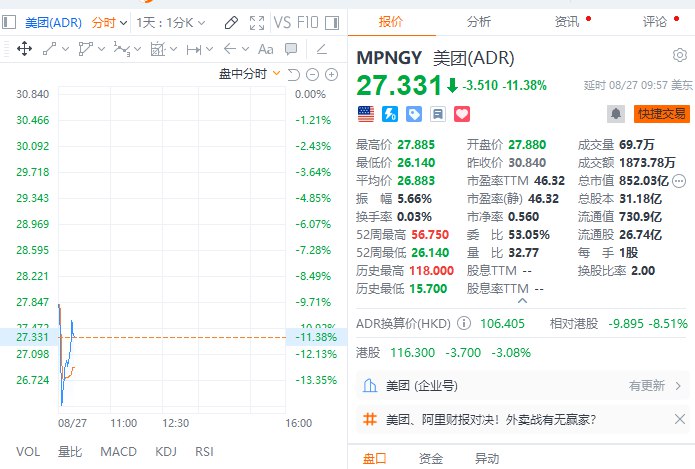Viewport: 695px width, 469px height.
Task: Click the note memo icon
Action: click(x=438, y=114)
